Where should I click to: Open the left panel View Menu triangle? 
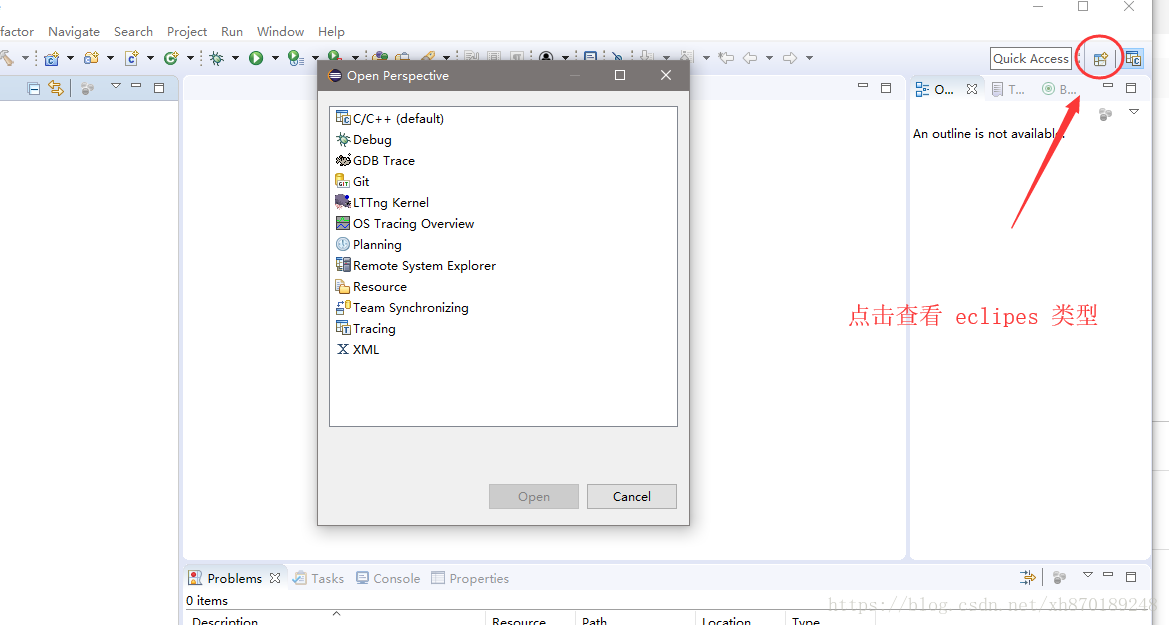[116, 86]
